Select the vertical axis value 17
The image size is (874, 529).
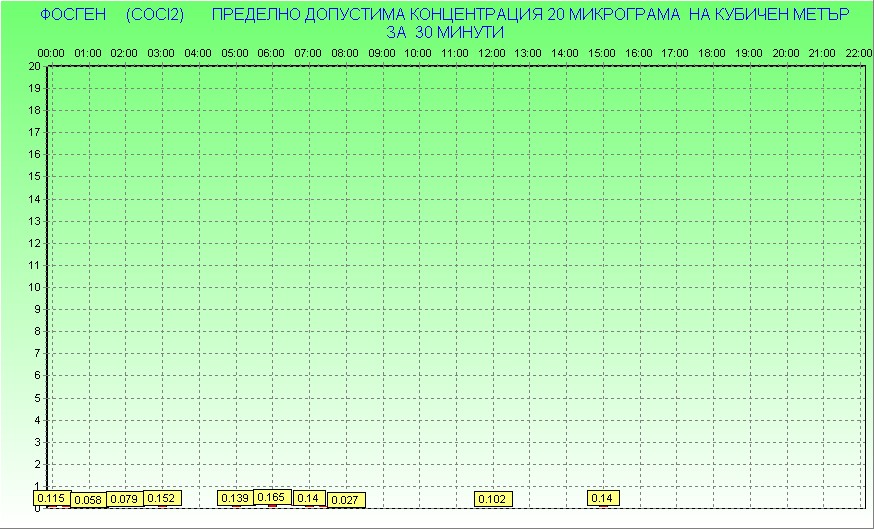pos(35,133)
